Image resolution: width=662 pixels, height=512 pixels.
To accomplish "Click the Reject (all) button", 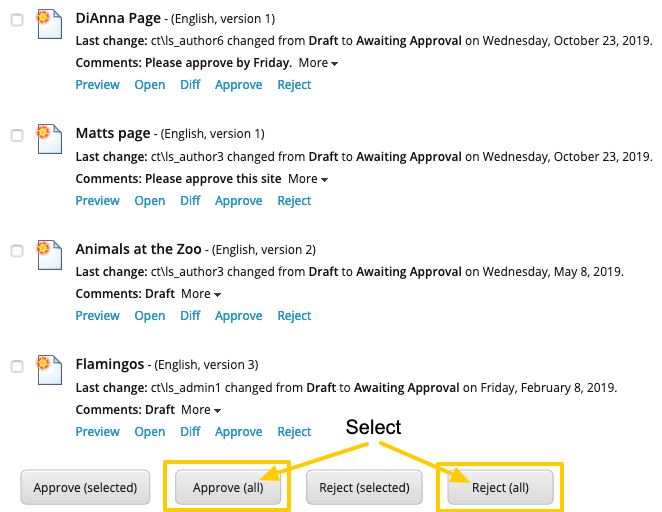I will click(500, 488).
